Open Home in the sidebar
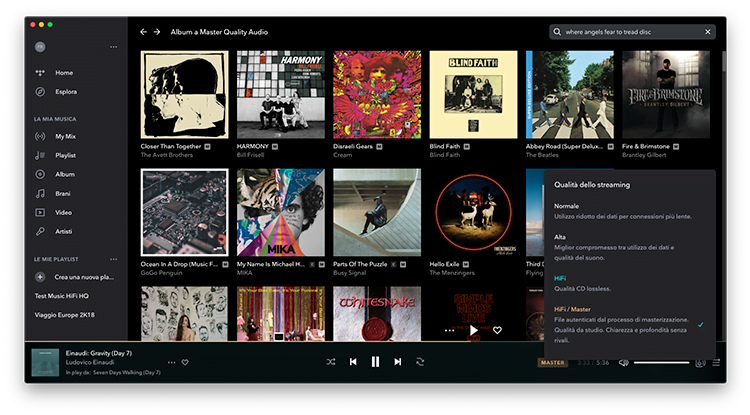The width and height of the screenshot is (750, 415). click(64, 73)
